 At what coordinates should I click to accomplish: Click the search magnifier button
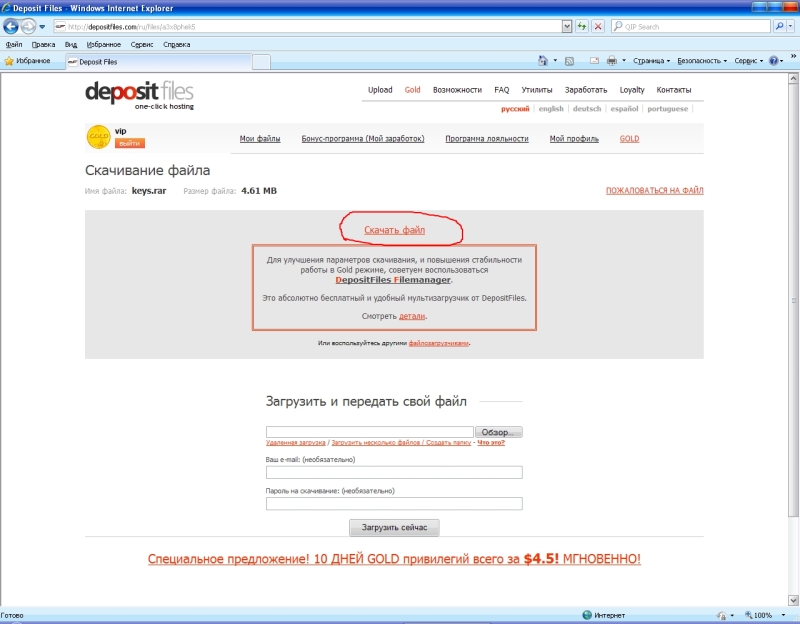tap(779, 26)
